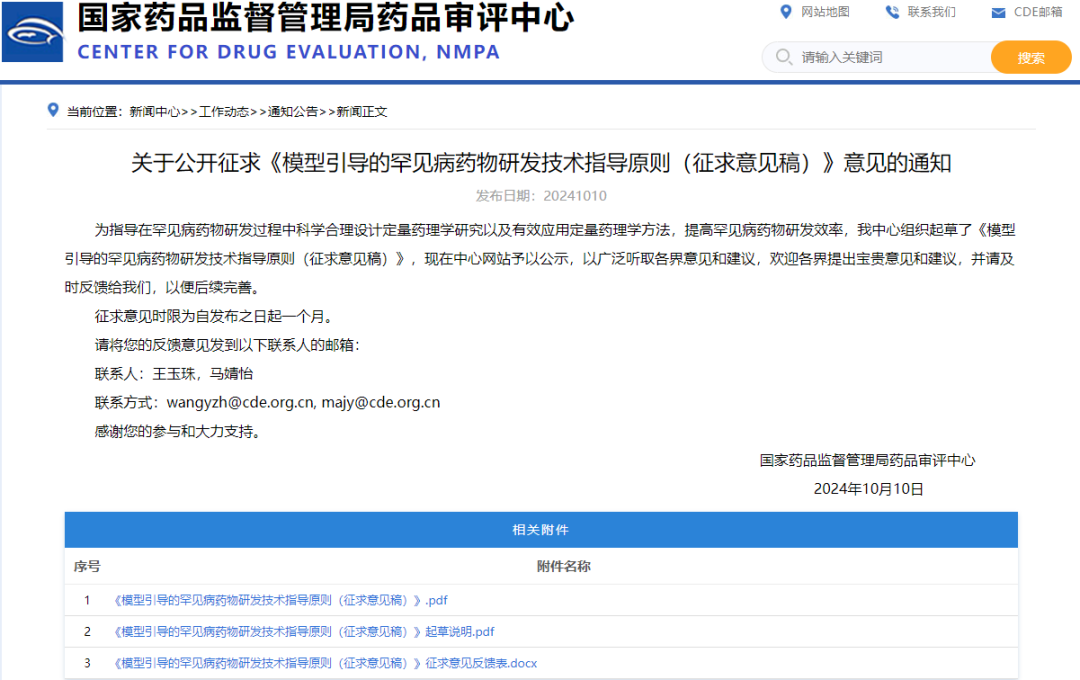1080x680 pixels.
Task: Click the CDE logo icon
Action: pyautogui.click(x=33, y=33)
